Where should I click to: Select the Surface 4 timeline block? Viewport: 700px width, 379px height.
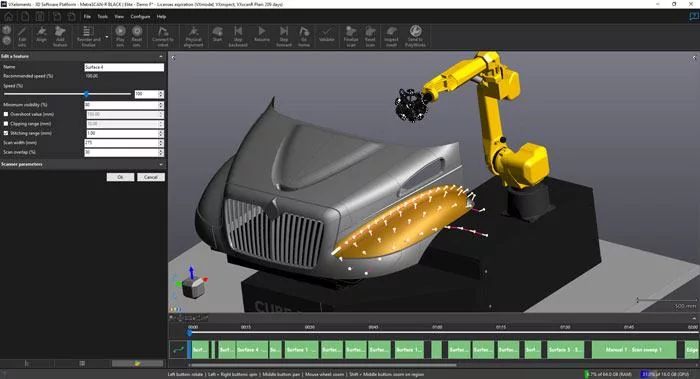(252, 350)
